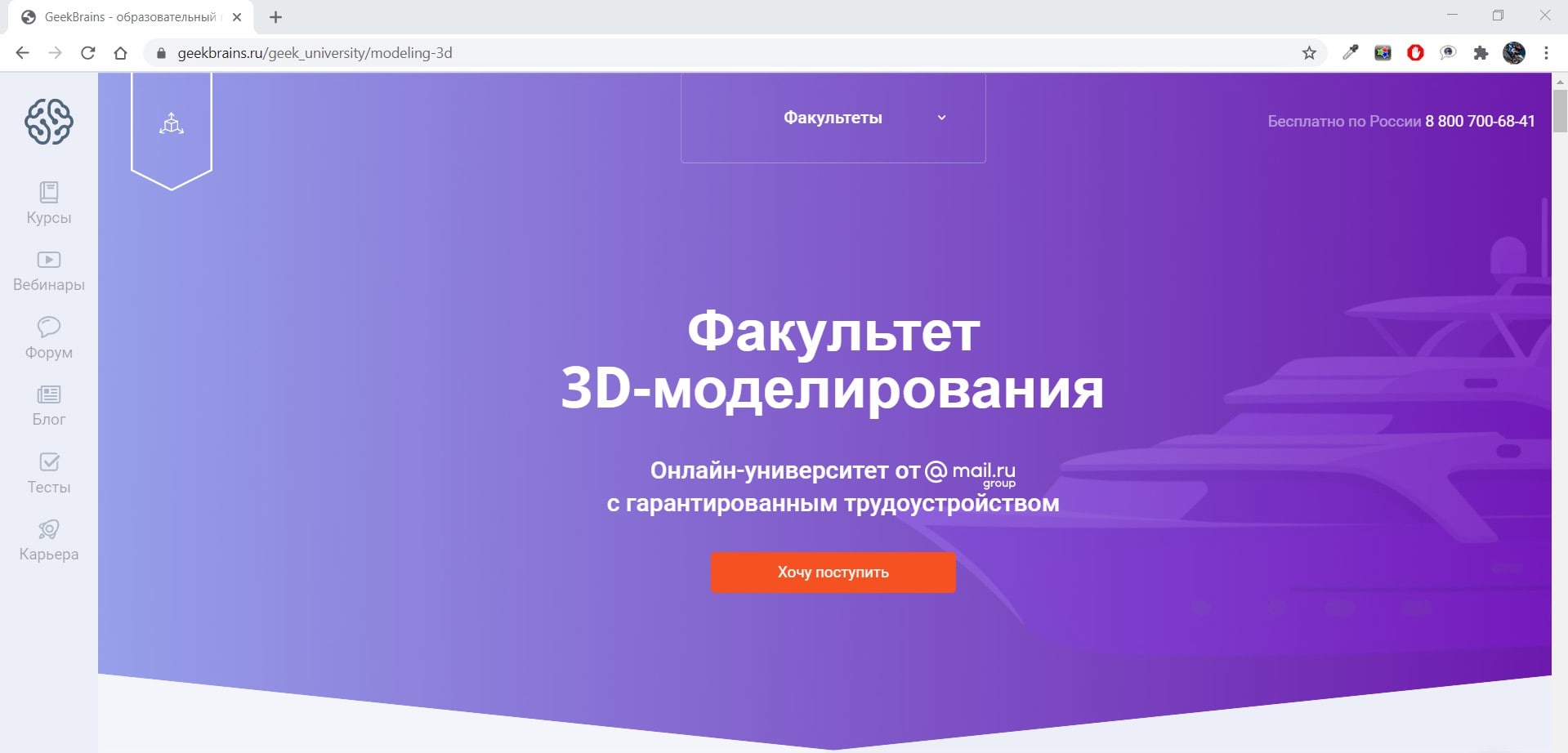This screenshot has width=1568, height=753.
Task: Click phone number 8 800 700-68-41
Action: pyautogui.click(x=1480, y=122)
